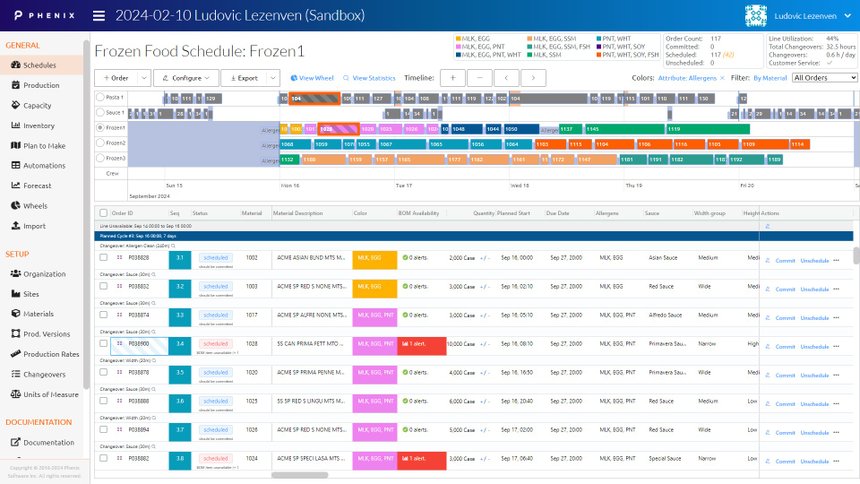This screenshot has height=484, width=860.
Task: Click Commit for order P038828
Action: (x=785, y=261)
